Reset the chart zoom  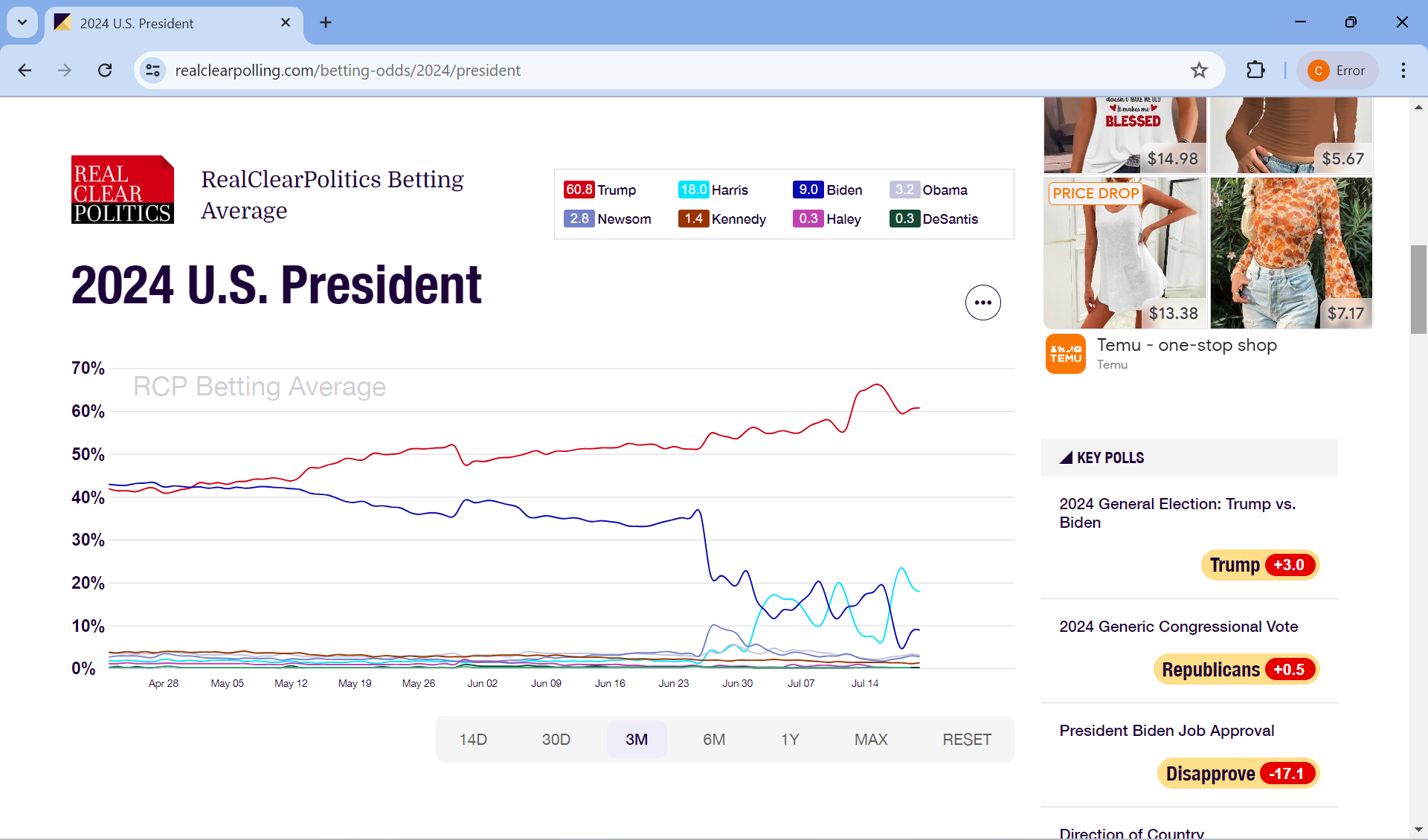click(x=967, y=740)
